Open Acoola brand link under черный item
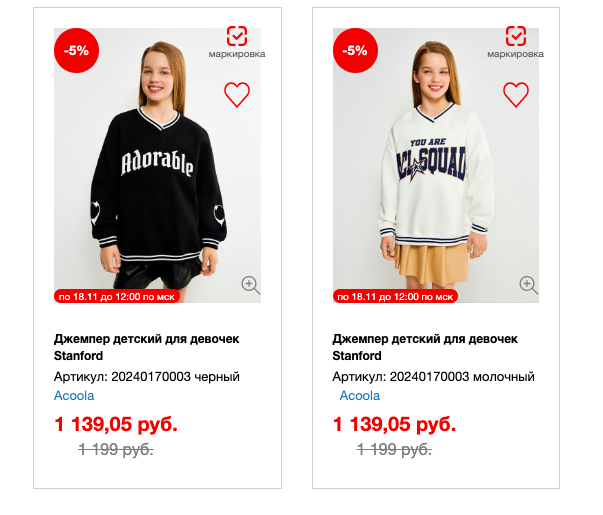603x515 pixels. [74, 396]
